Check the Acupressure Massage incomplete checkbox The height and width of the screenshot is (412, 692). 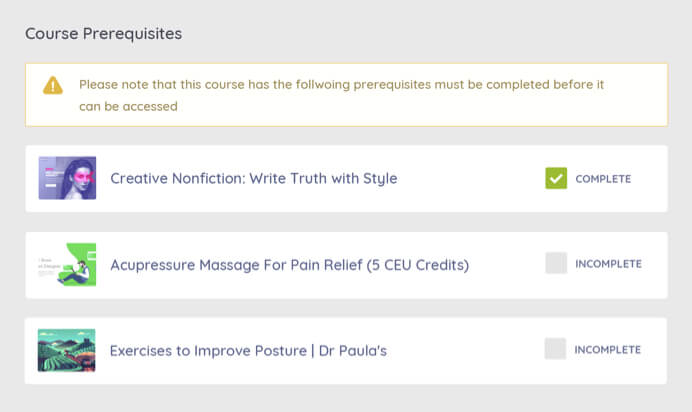[x=556, y=263]
